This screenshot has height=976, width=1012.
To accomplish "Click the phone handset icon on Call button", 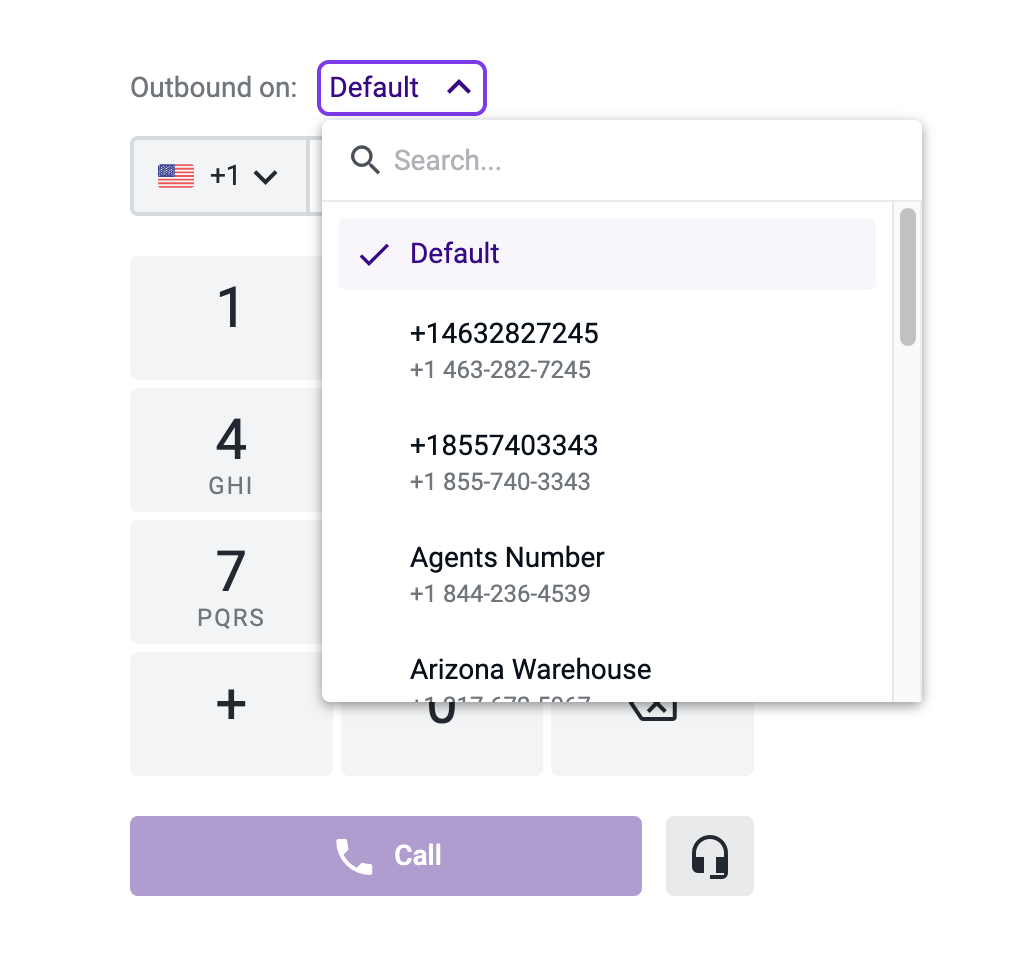I will coord(352,855).
